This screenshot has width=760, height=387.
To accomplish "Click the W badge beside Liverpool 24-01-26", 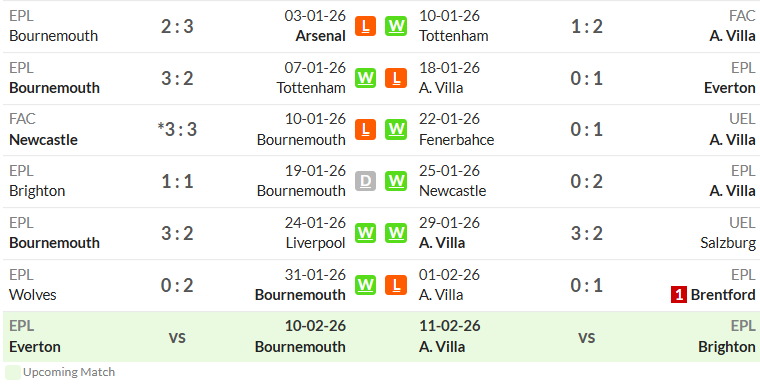I will pos(365,233).
